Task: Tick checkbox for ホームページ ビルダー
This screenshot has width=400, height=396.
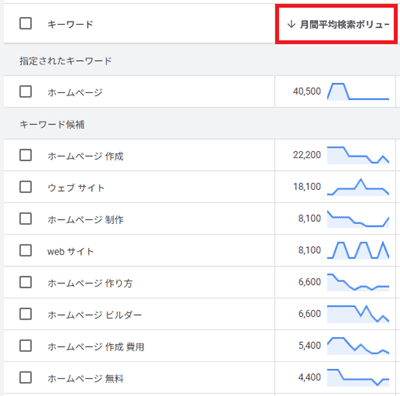Action: coord(26,314)
